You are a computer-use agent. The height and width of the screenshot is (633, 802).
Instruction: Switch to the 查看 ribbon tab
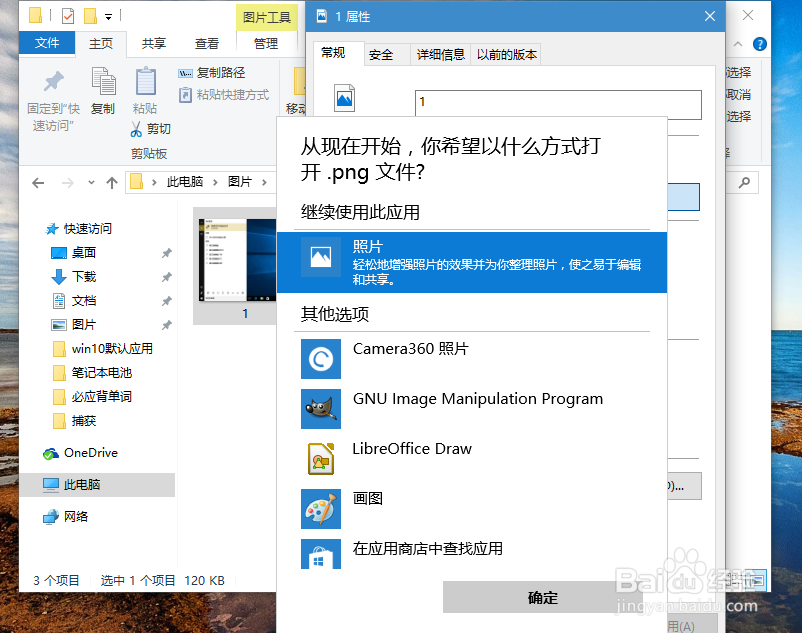pos(206,44)
